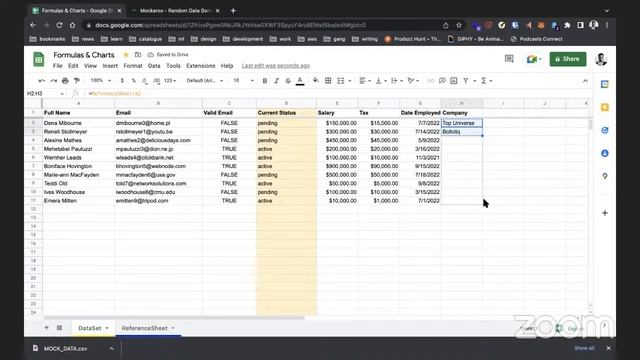
Task: Open the font family dropdown
Action: (205, 81)
